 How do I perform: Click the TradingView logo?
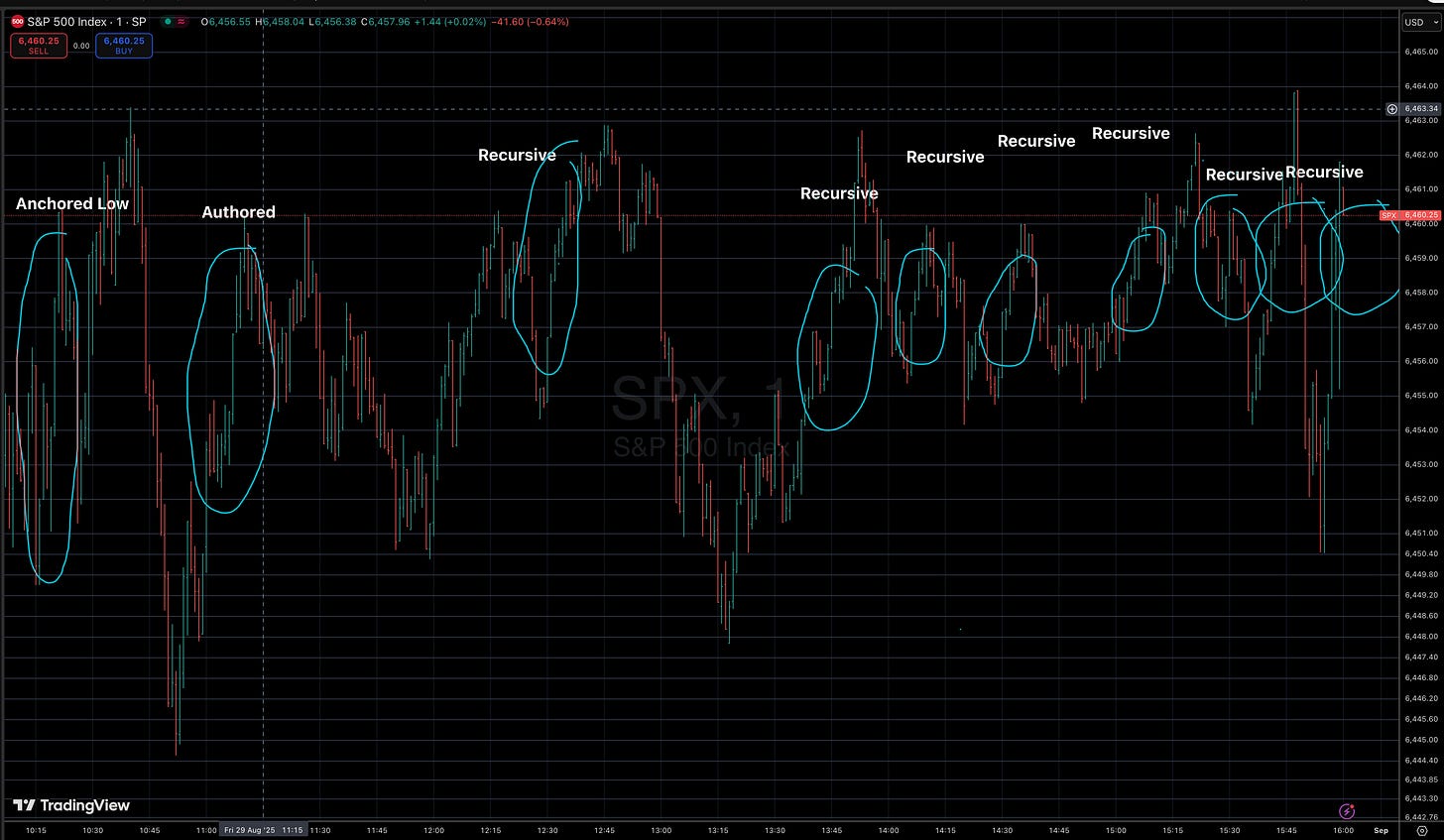click(71, 805)
